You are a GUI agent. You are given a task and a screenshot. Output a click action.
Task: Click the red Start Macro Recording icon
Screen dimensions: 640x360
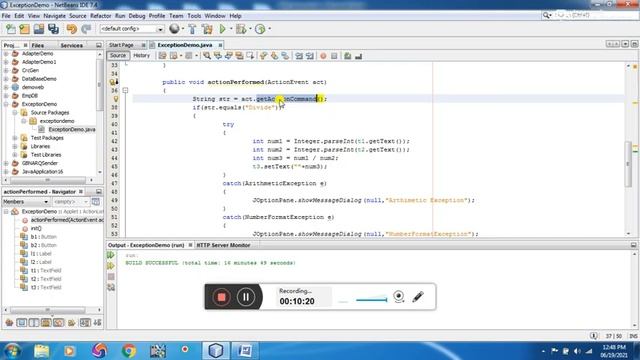323,56
